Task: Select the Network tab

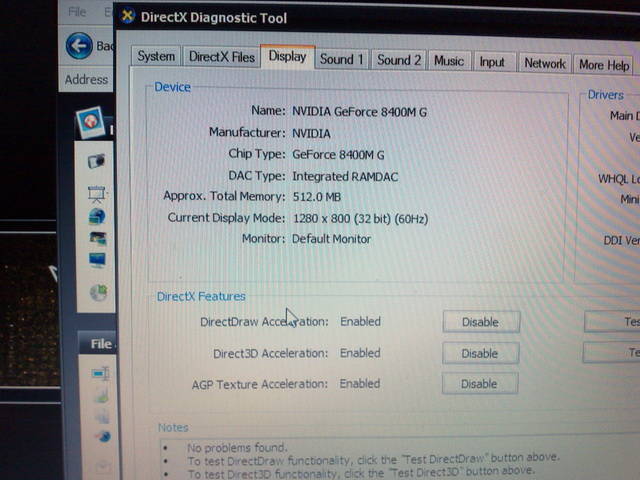Action: (545, 63)
